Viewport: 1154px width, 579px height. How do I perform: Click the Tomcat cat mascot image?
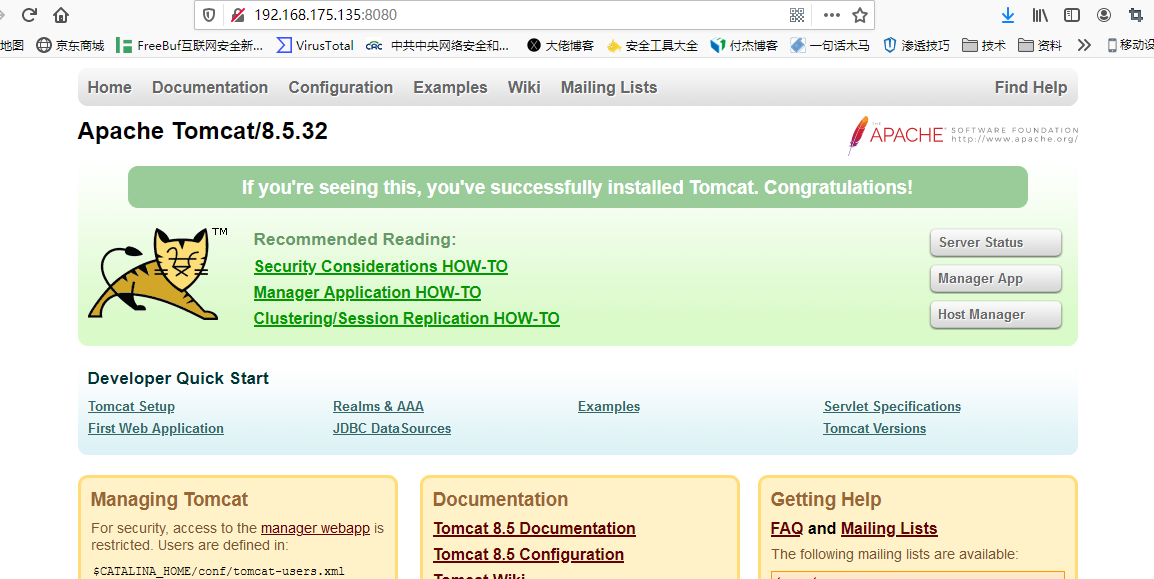click(x=157, y=274)
